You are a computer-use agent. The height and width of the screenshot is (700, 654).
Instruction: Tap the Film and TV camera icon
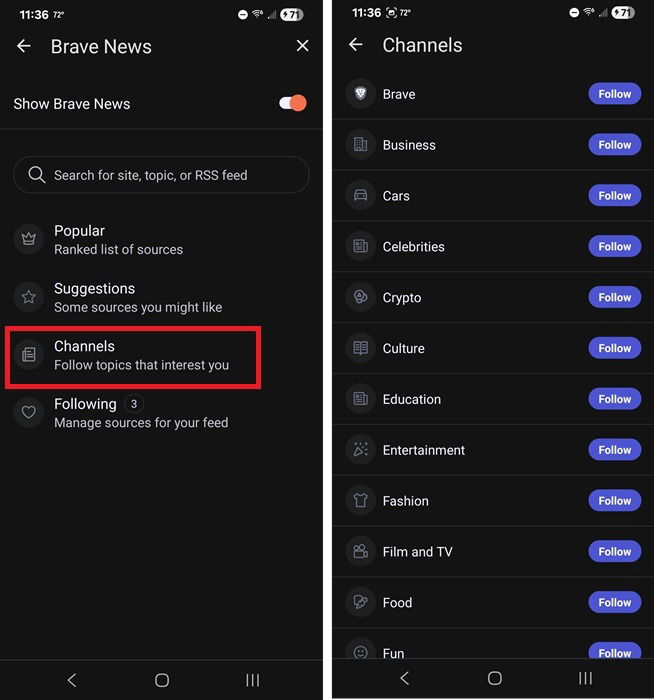point(360,552)
